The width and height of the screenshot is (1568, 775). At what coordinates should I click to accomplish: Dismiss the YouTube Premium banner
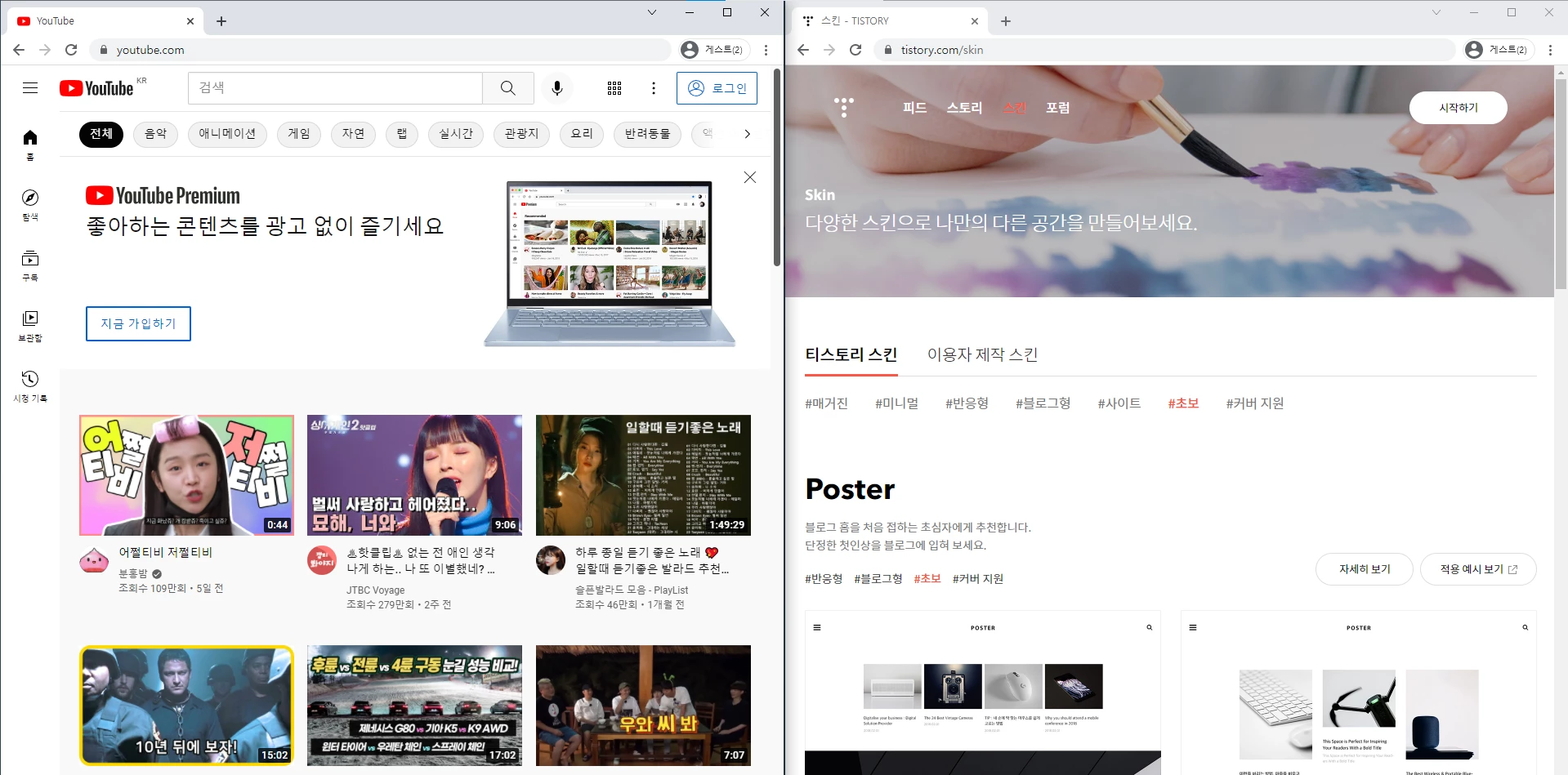750,177
